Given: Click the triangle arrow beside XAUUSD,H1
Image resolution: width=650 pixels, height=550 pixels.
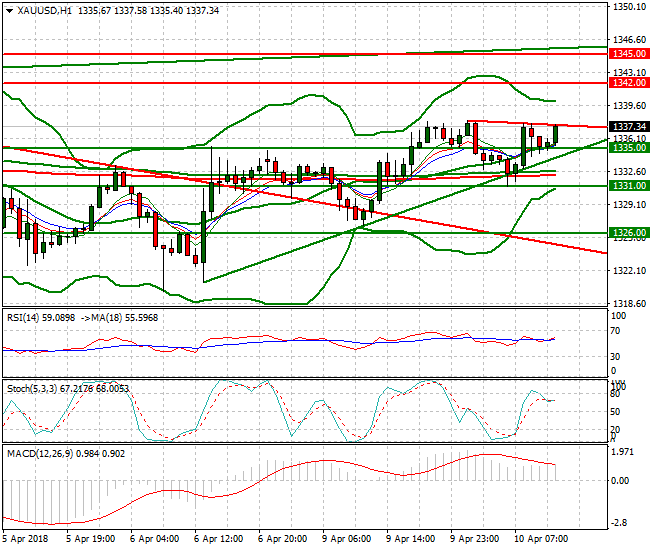Looking at the screenshot, I should tap(7, 10).
